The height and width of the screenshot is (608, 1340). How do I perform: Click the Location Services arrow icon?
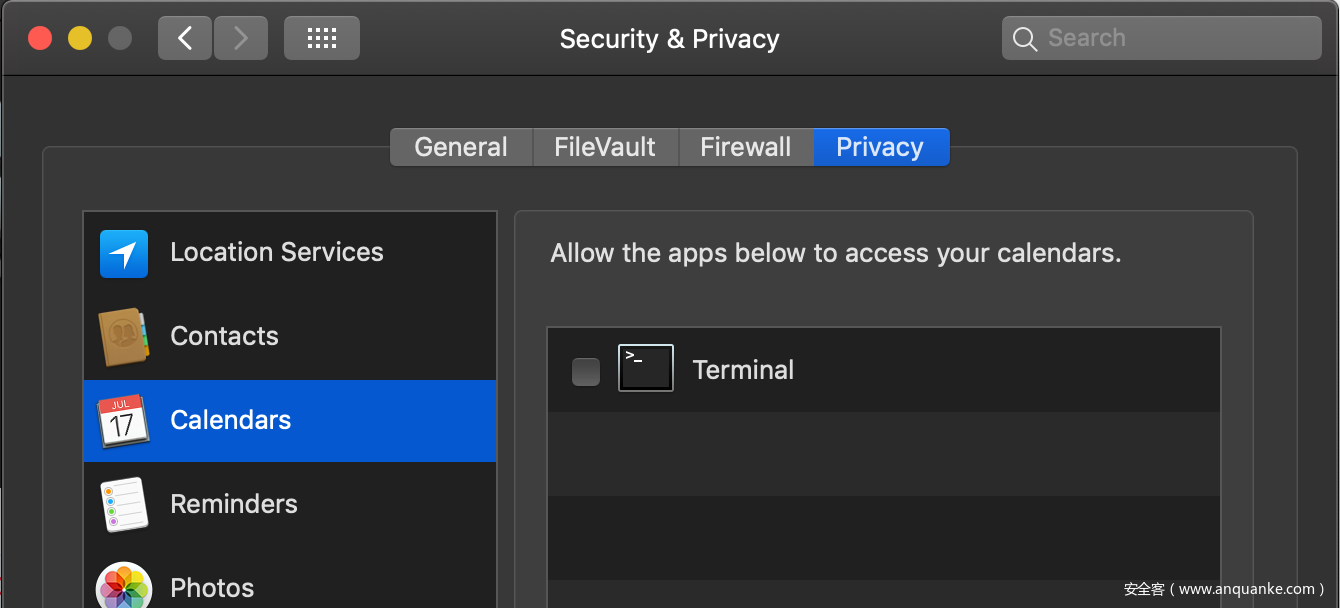click(x=124, y=254)
